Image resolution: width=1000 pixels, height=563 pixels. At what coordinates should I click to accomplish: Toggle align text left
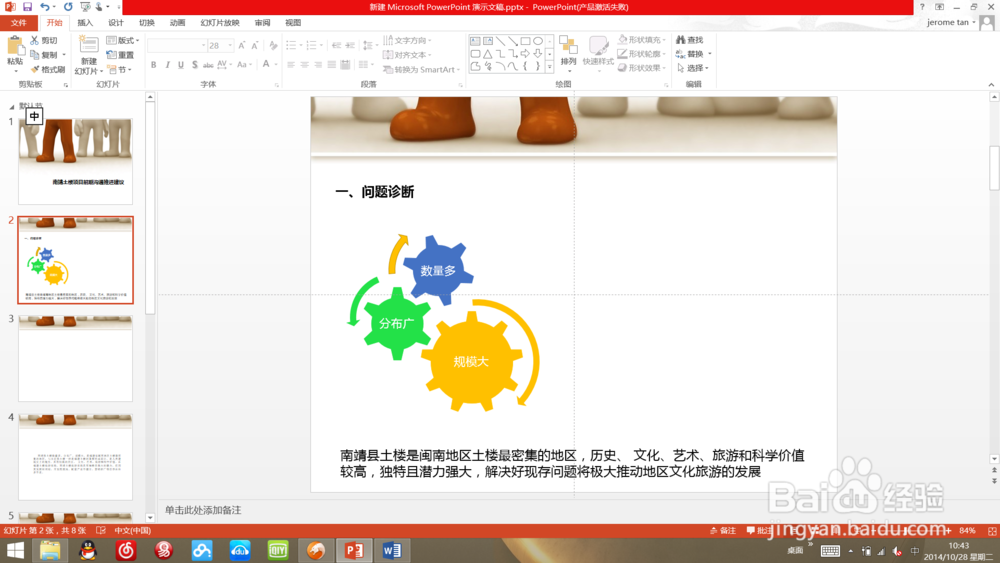(x=291, y=64)
